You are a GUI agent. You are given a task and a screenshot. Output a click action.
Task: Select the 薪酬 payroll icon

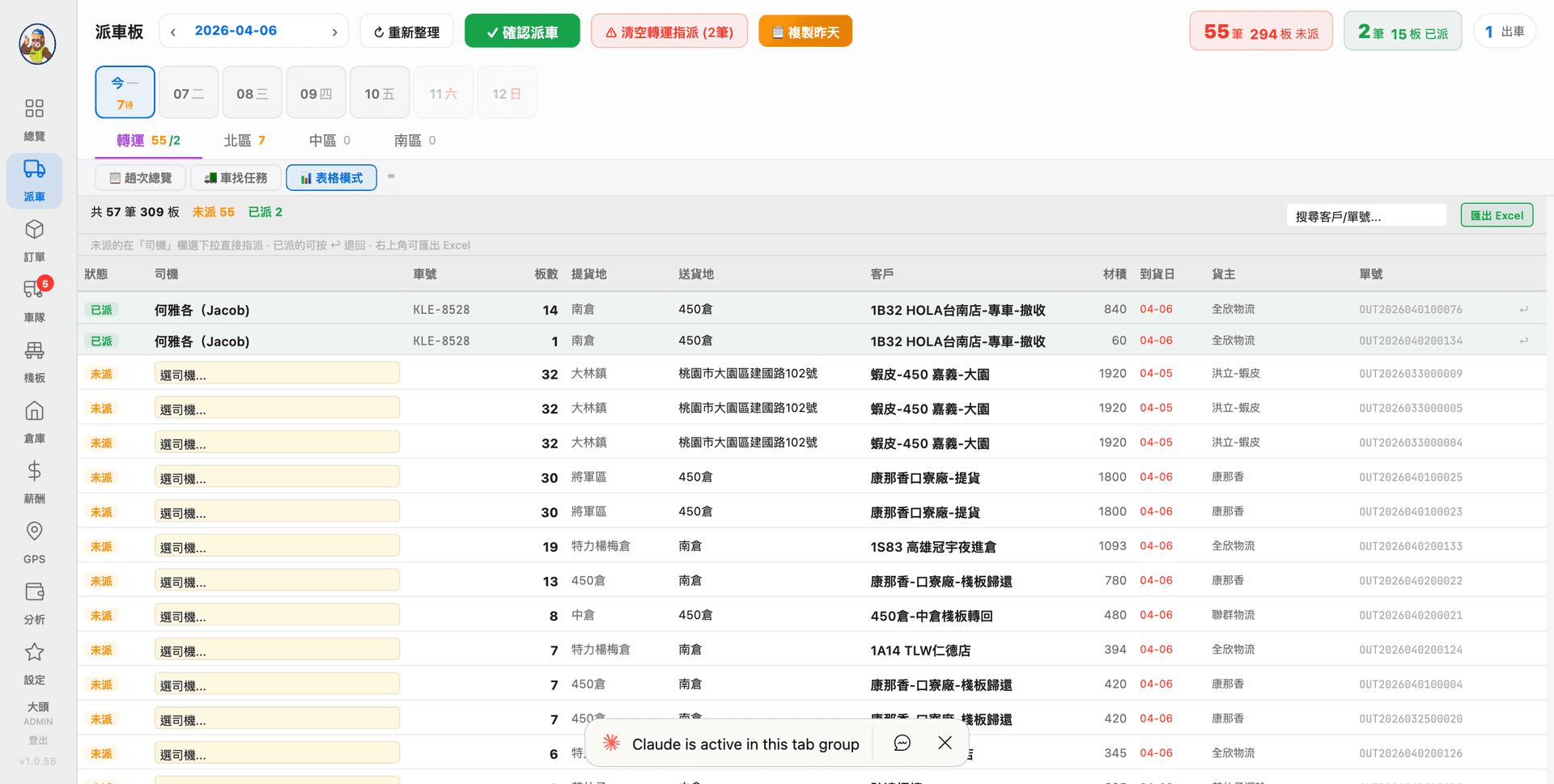click(34, 481)
